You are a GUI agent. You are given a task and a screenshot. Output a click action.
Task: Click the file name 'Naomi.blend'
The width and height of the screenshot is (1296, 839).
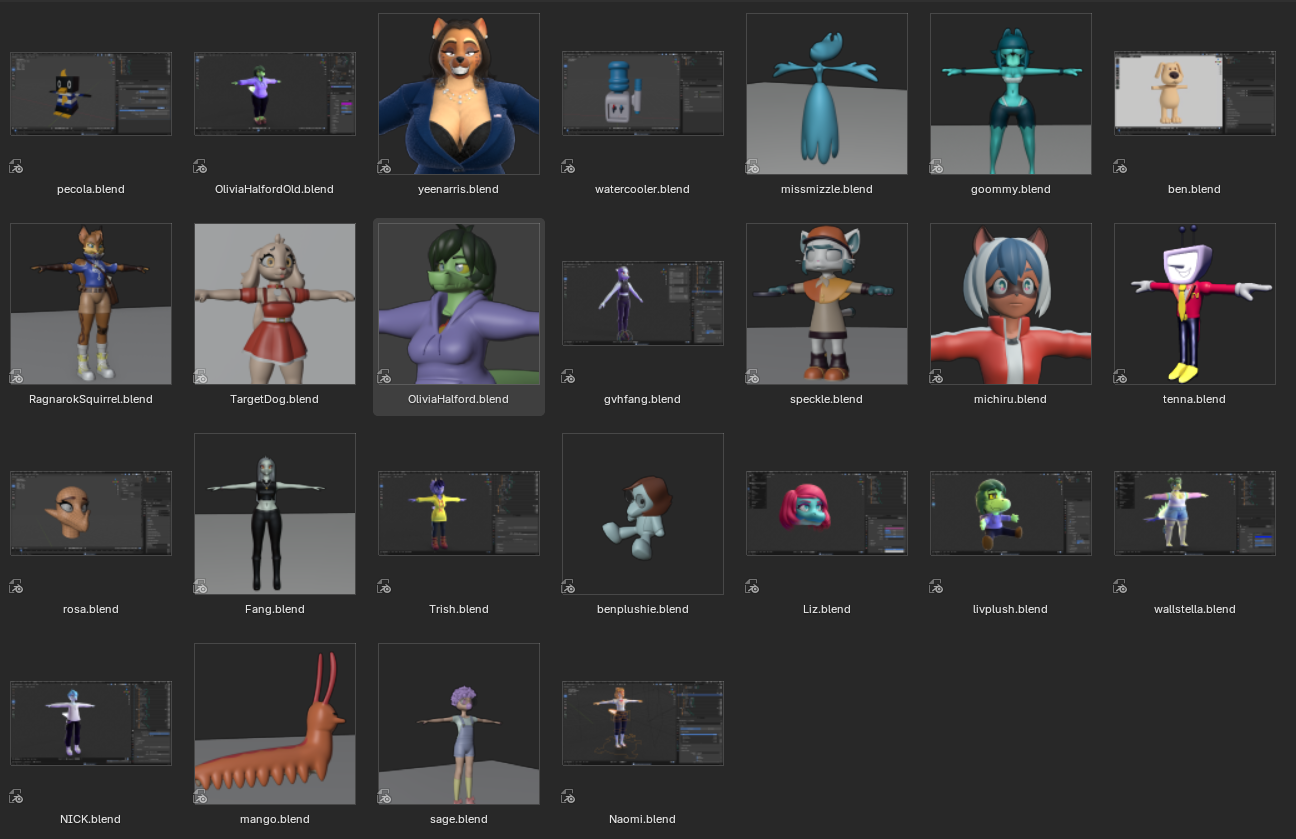643,819
